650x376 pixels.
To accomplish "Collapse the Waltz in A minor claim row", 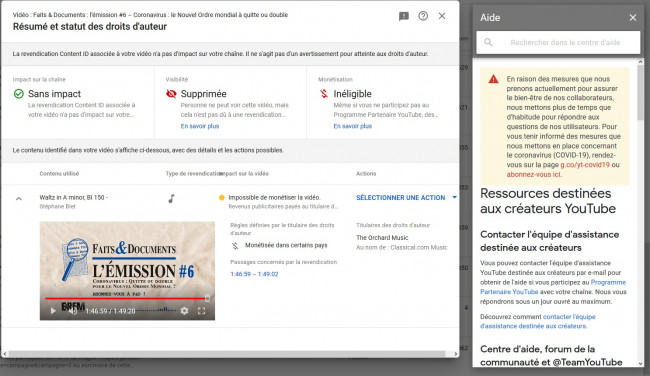I will tap(19, 199).
